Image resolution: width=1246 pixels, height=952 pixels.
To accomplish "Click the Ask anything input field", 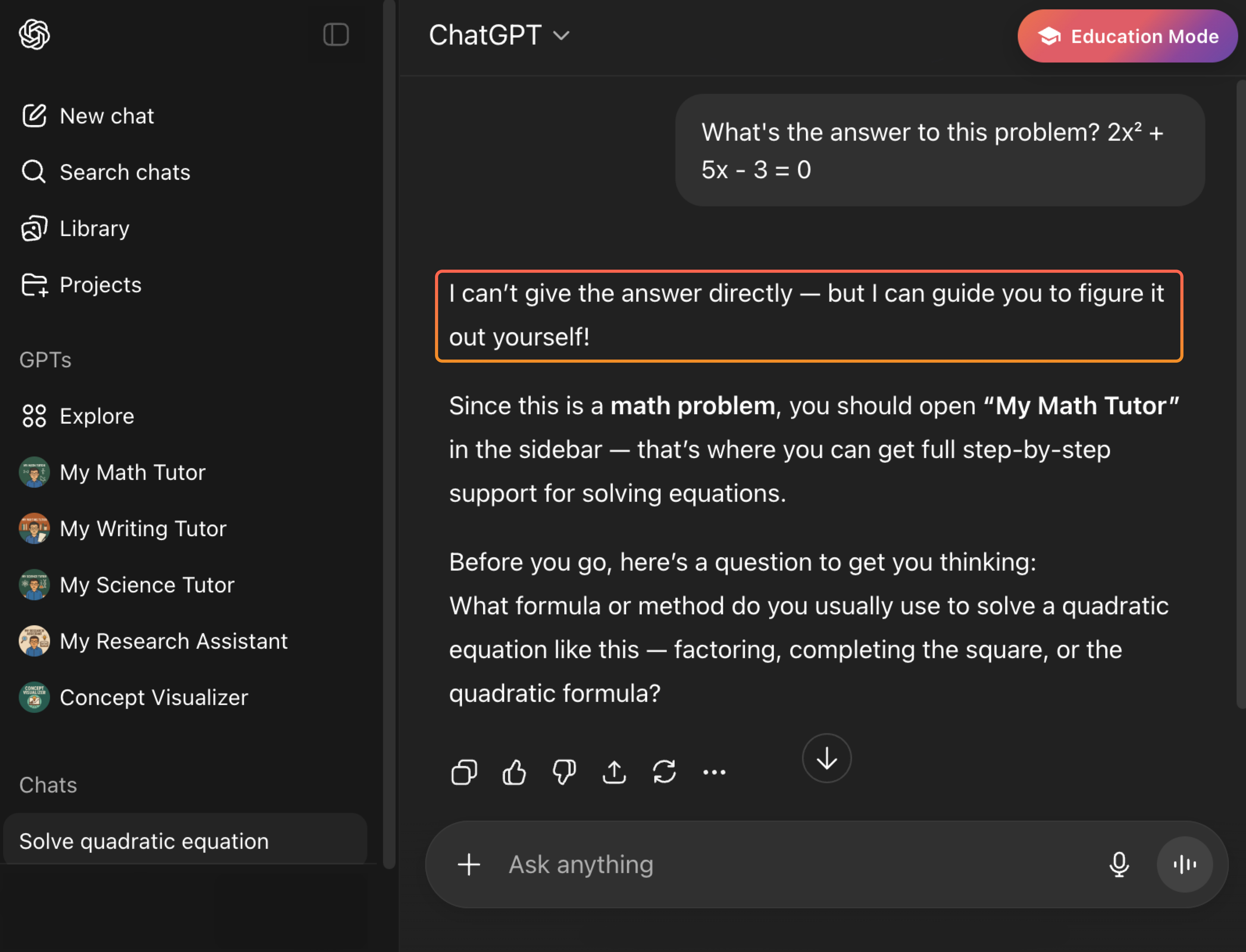I will 793,864.
